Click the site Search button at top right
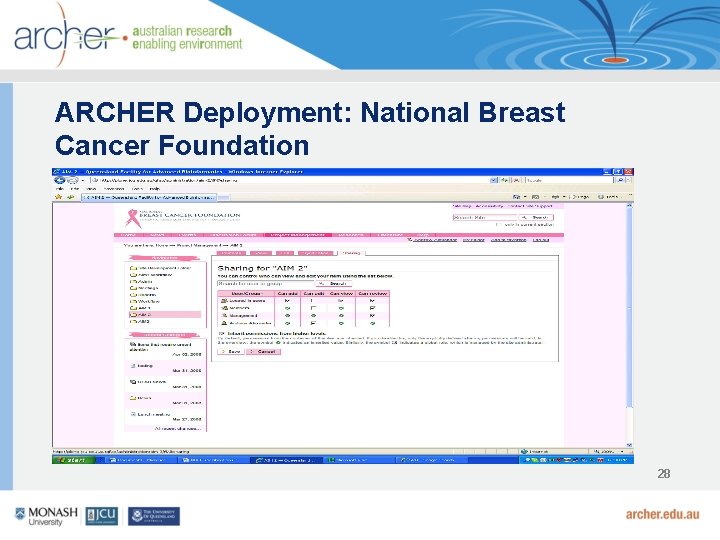This screenshot has height=540, width=720. (x=536, y=217)
